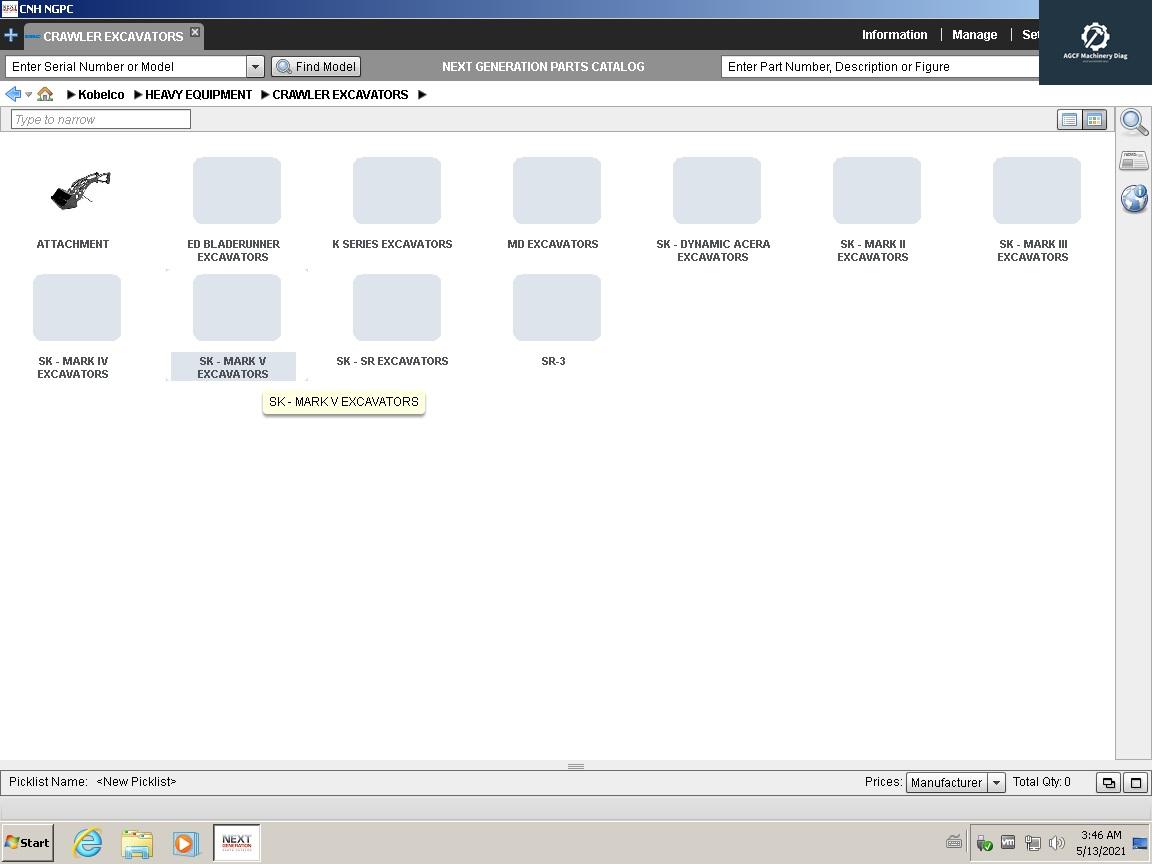
Task: Click the globe information icon in right sidebar
Action: pos(1134,199)
